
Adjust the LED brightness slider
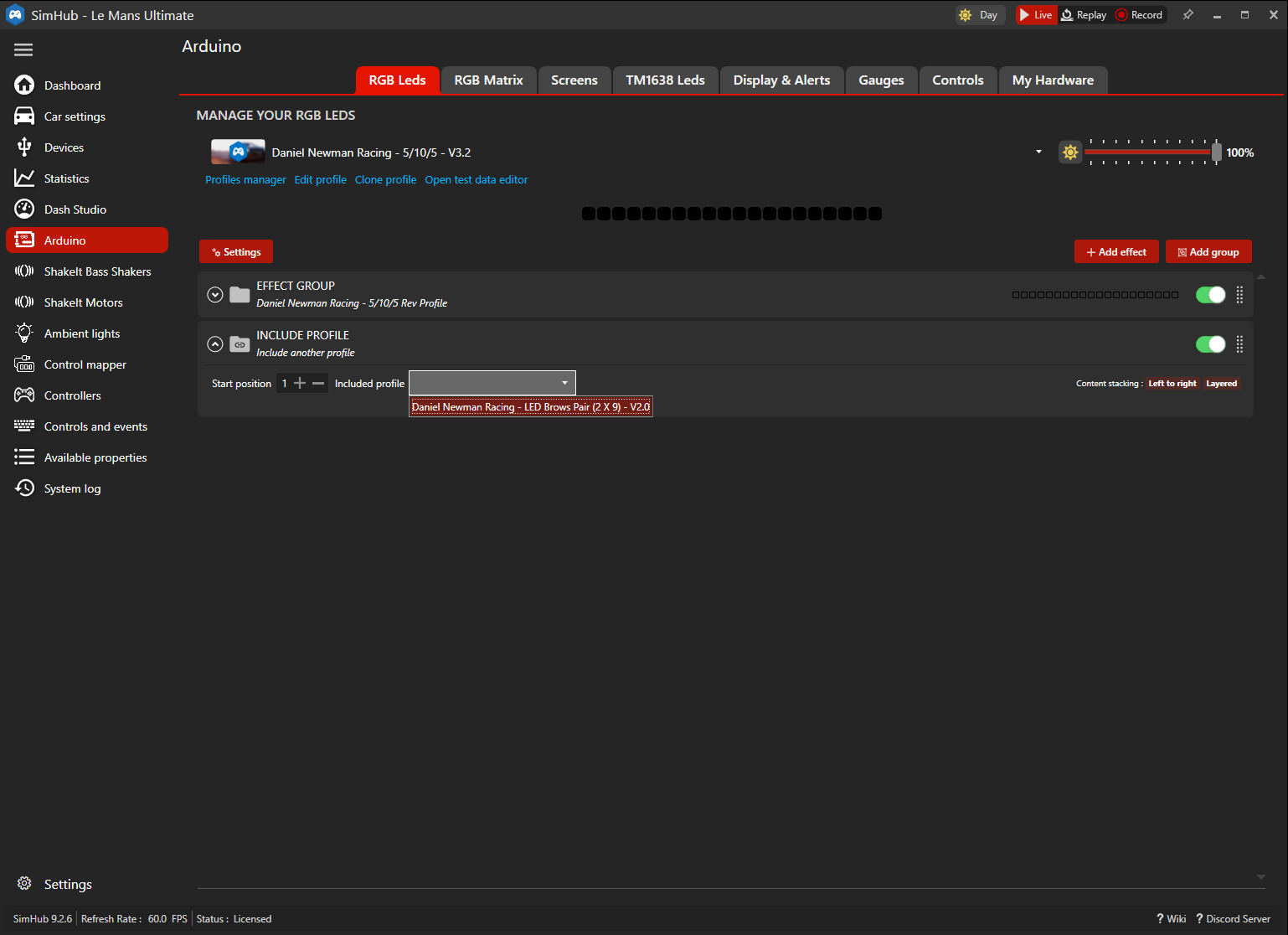[x=1216, y=152]
